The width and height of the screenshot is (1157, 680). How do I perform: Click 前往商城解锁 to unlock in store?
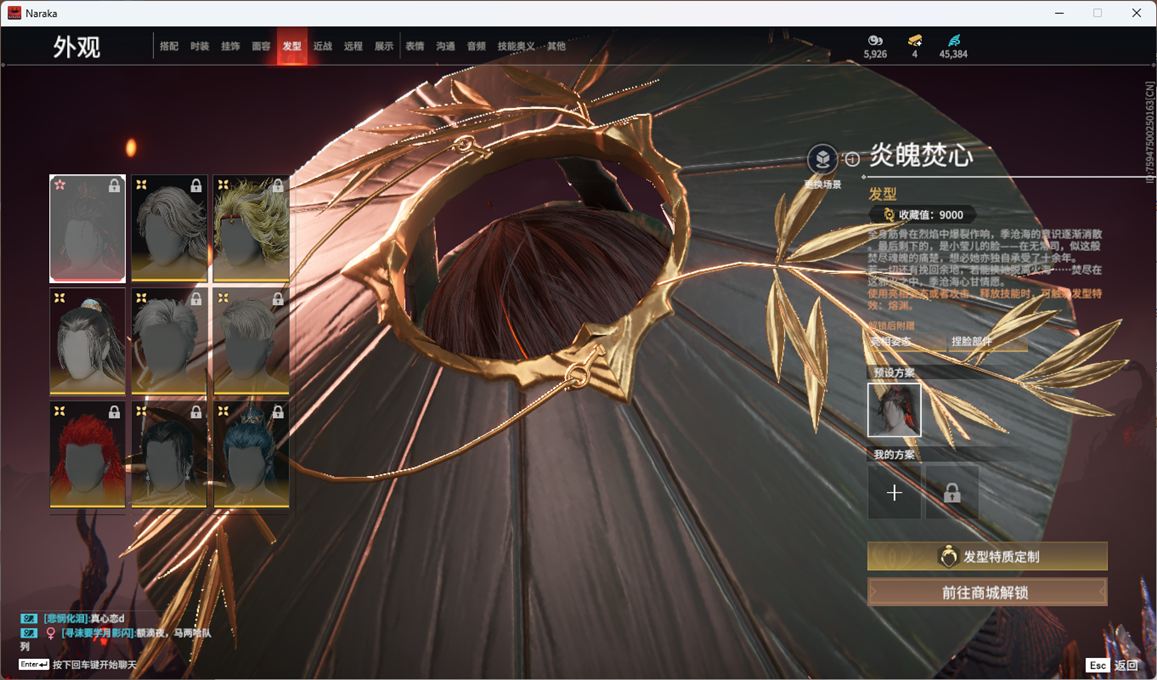tap(987, 592)
